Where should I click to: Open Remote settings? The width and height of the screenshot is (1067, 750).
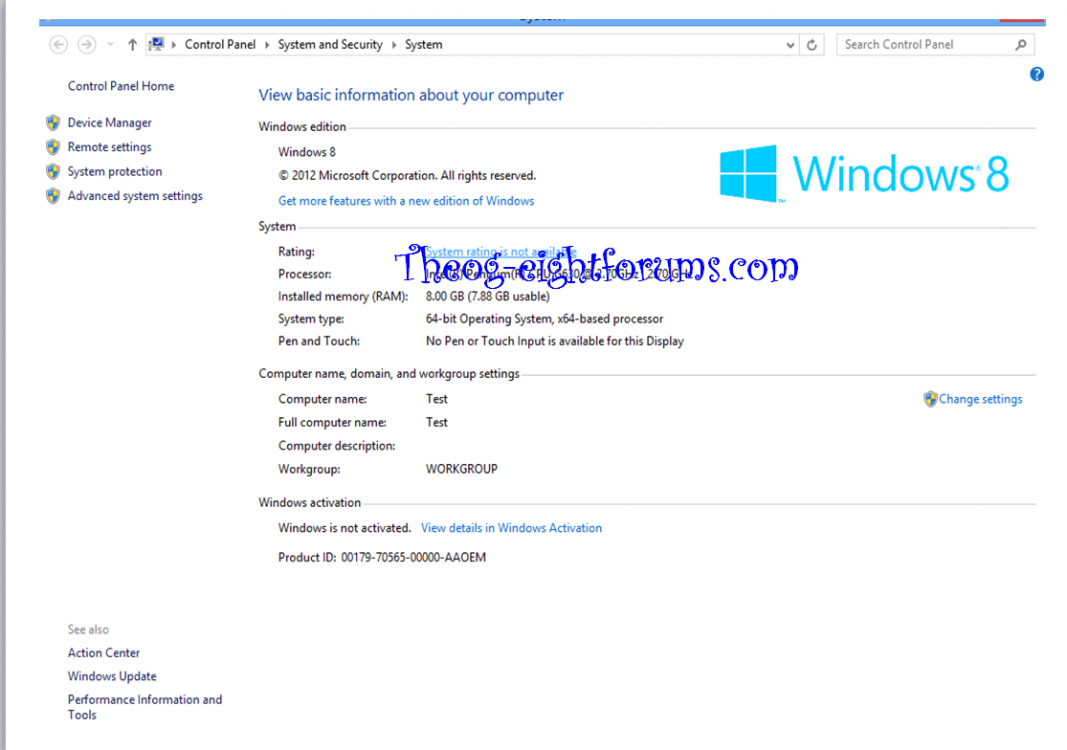(109, 147)
